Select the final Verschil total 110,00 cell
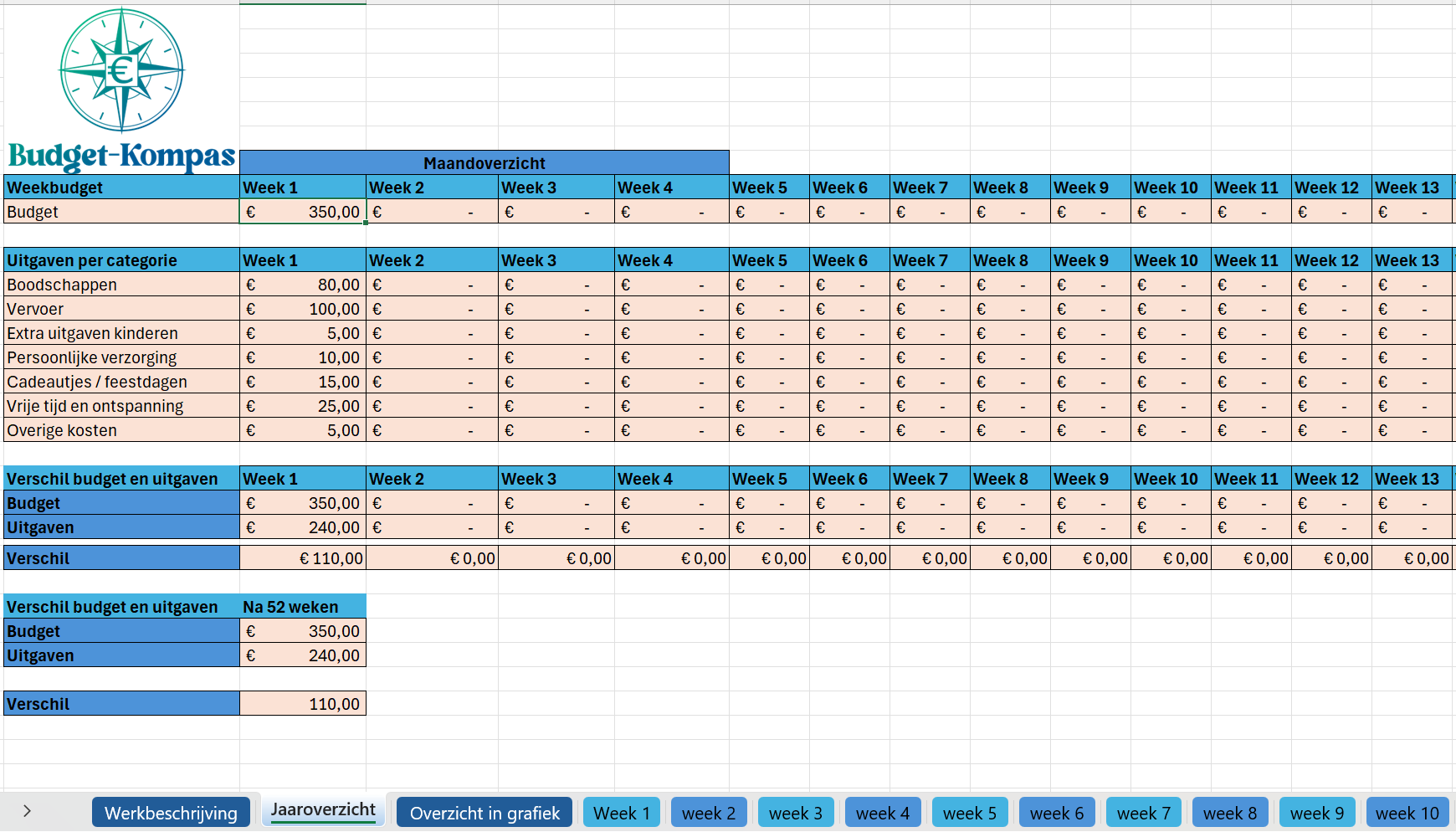This screenshot has height=832, width=1456. [303, 704]
